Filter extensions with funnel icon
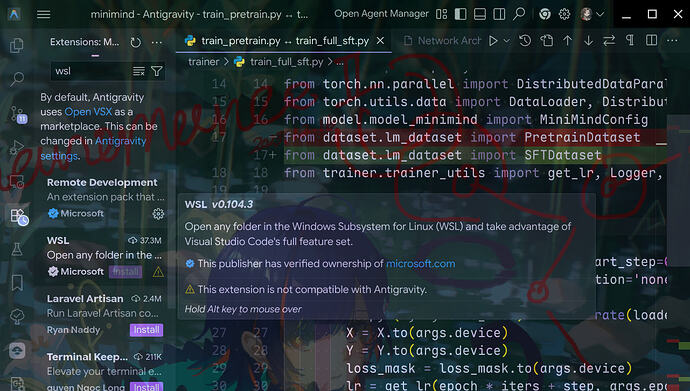The height and width of the screenshot is (391, 690). (157, 71)
